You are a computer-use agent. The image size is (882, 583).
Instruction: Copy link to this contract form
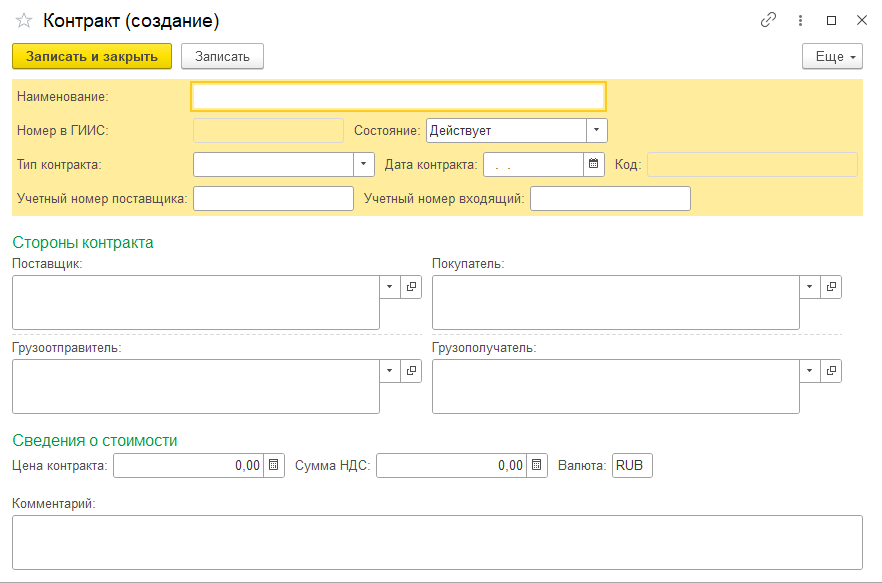pos(768,20)
